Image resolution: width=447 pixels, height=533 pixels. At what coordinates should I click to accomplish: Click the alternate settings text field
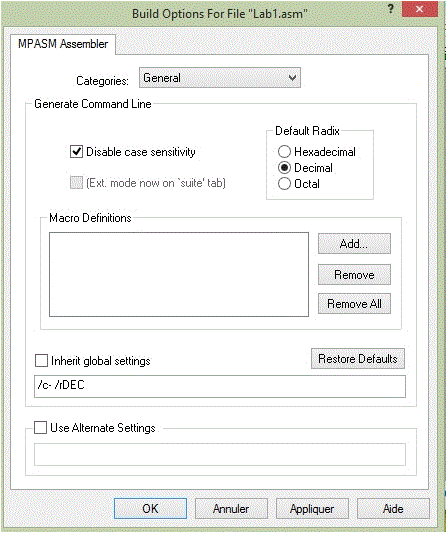click(220, 454)
